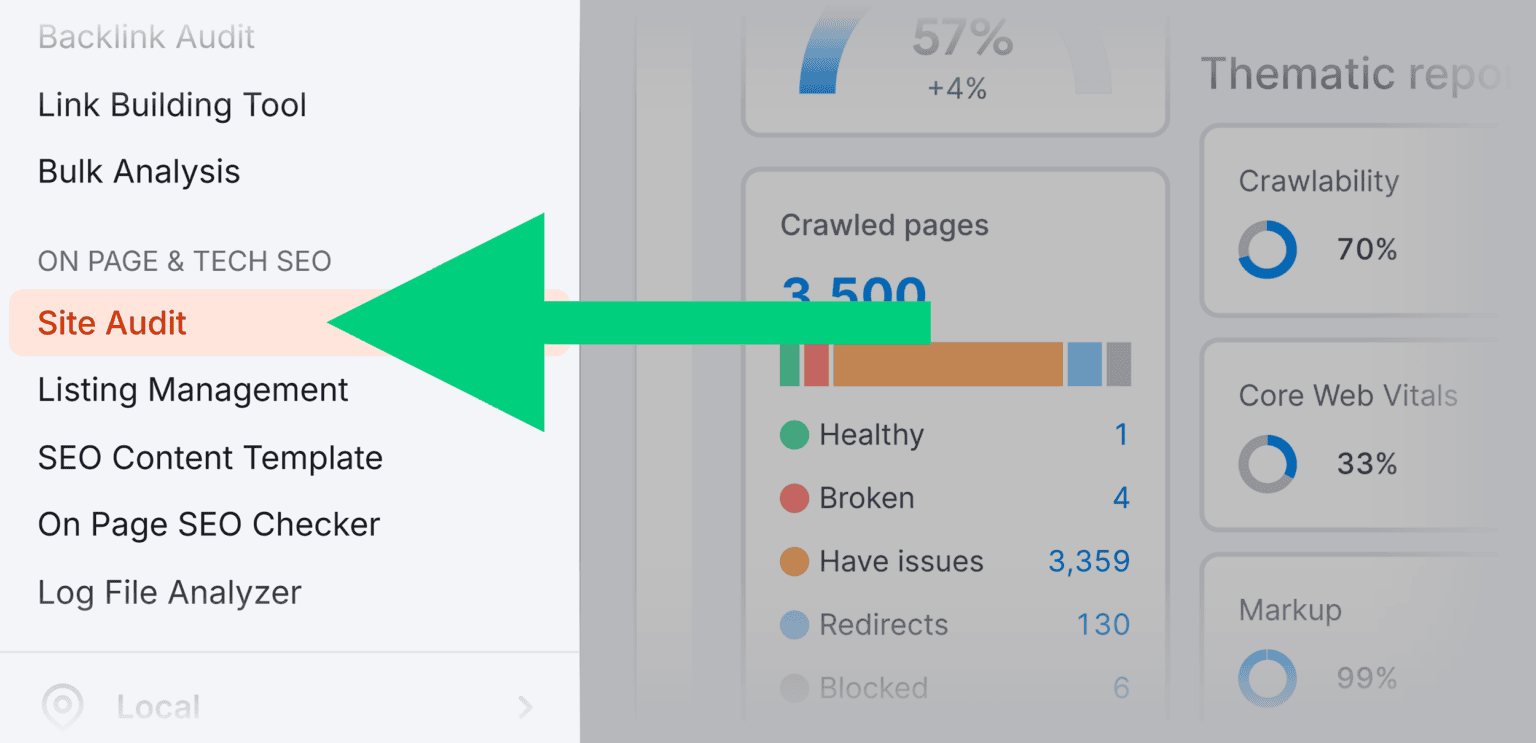Open Bulk Analysis from the sidebar

coord(139,171)
